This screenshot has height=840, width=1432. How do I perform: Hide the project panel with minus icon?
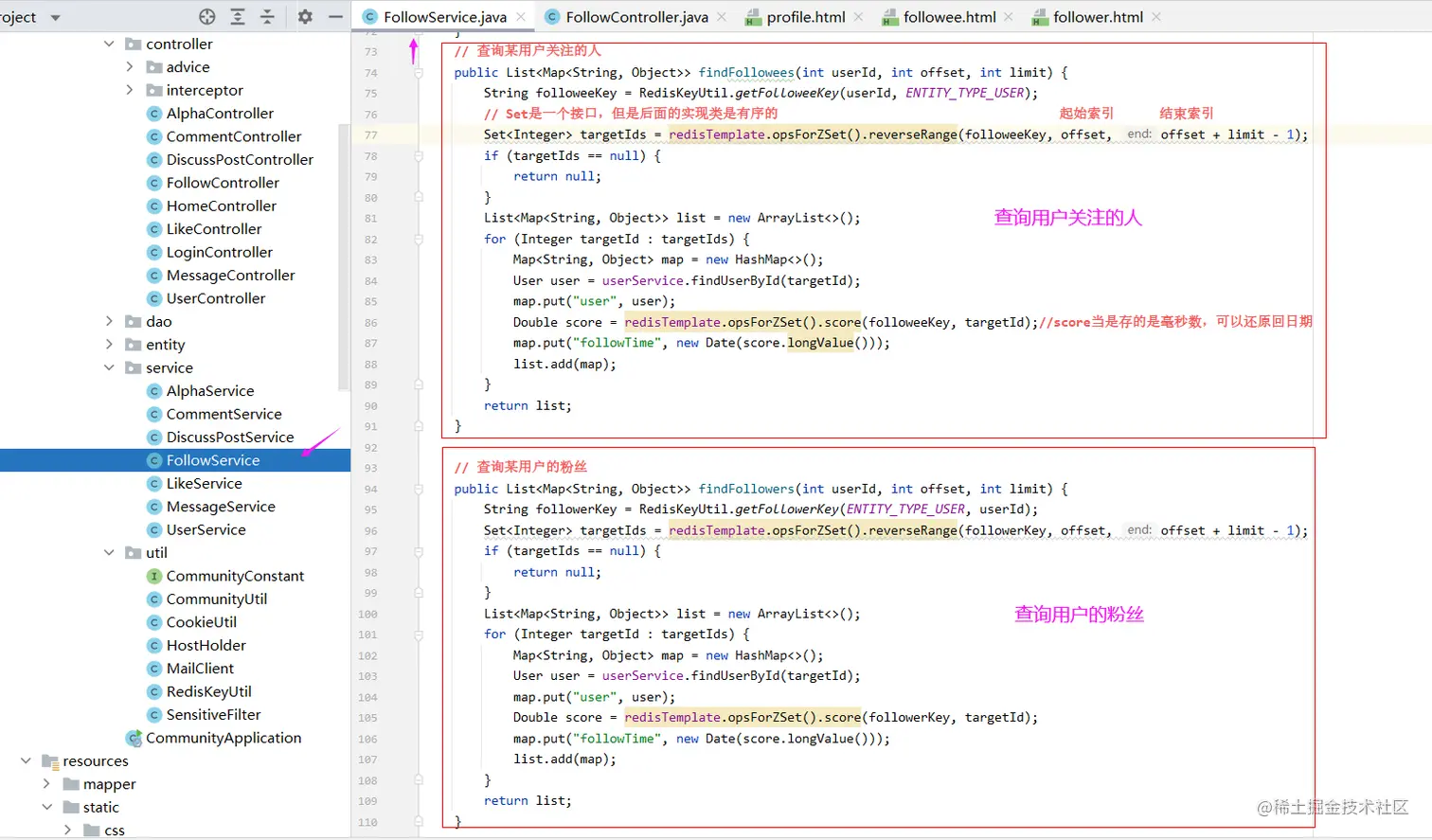pyautogui.click(x=335, y=17)
